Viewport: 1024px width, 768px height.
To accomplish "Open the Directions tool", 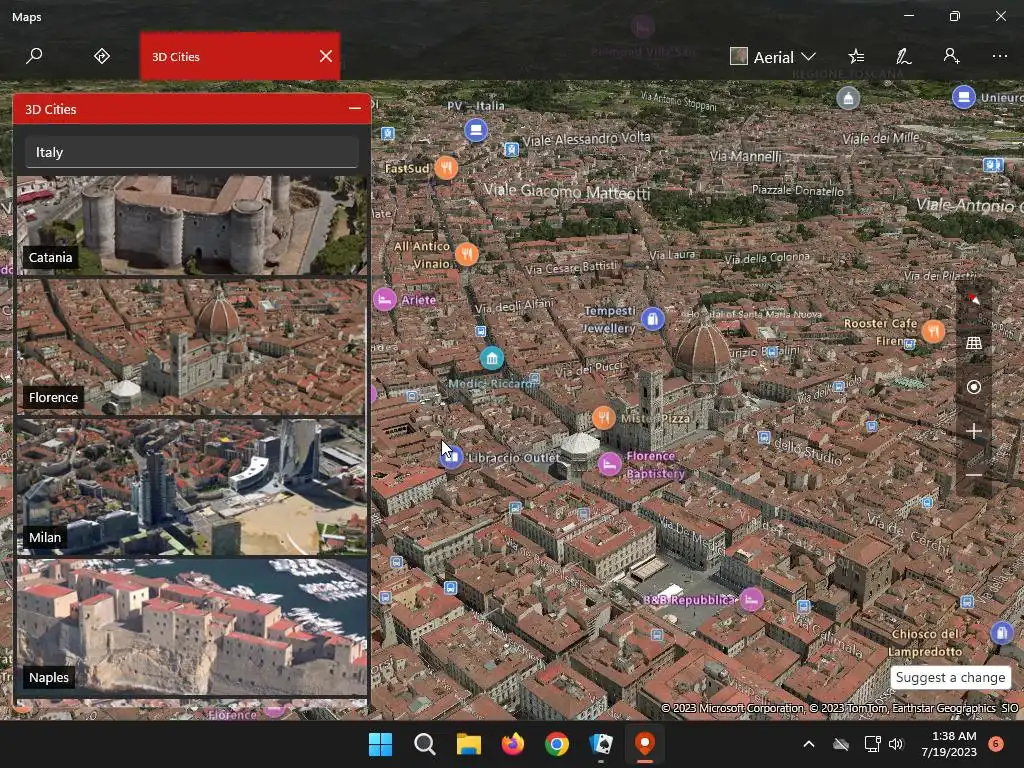I will pos(102,56).
